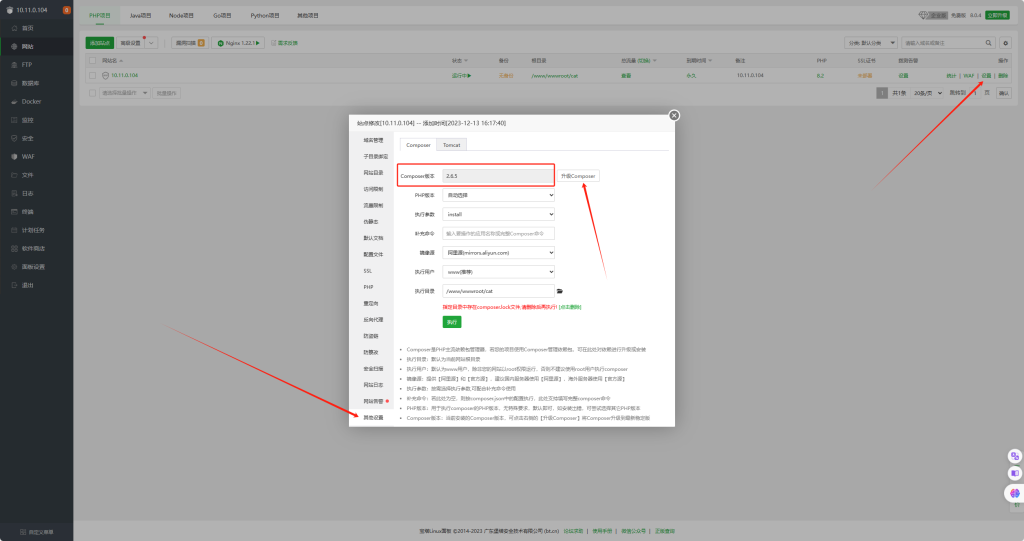The height and width of the screenshot is (541, 1024).
Task: Click the green 立即升级 button
Action: (x=997, y=15)
